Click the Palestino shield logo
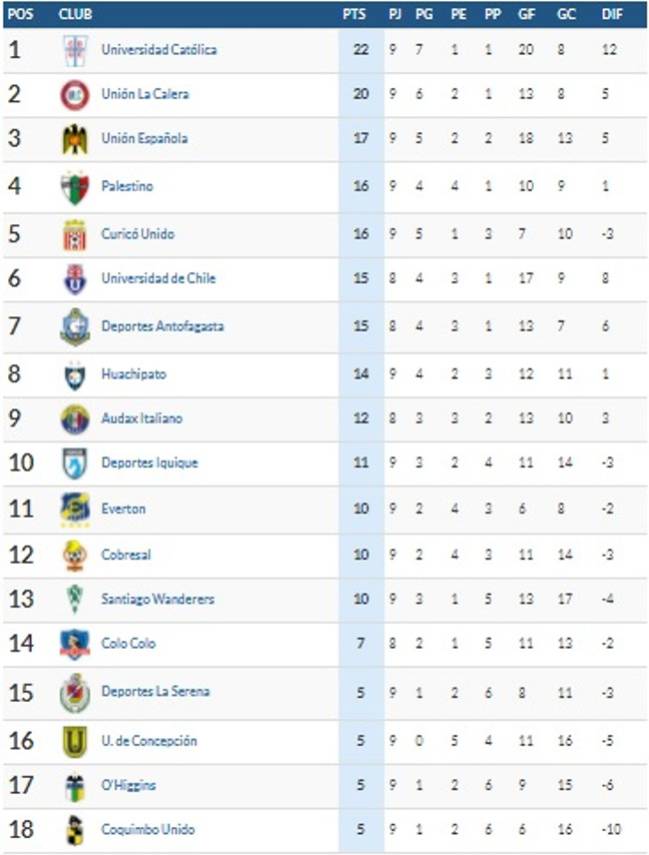Screen dimensions: 649x855 75,188
